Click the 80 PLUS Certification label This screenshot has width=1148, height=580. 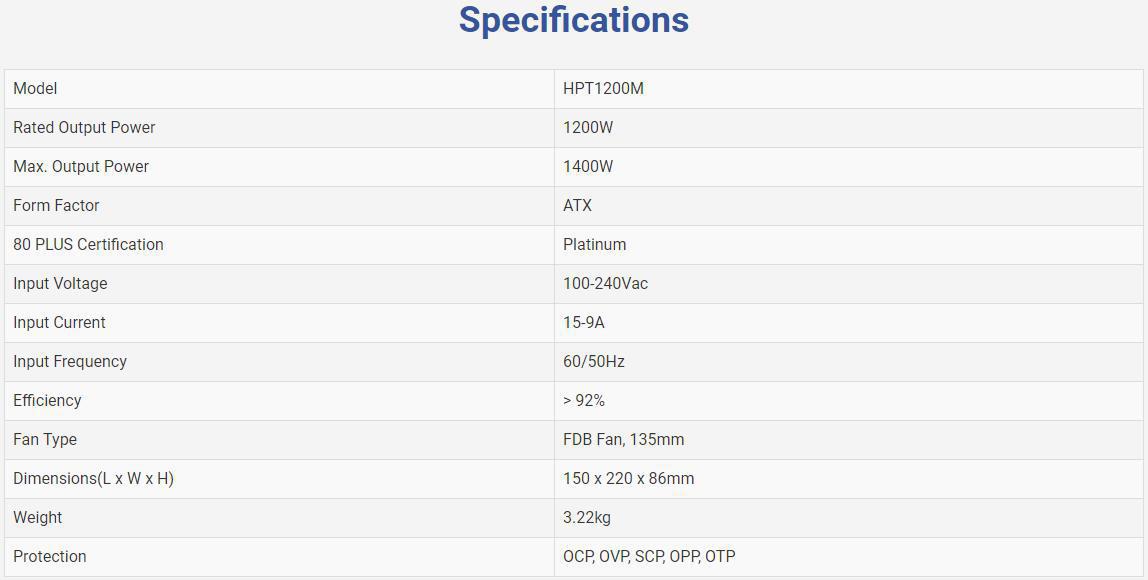(x=88, y=245)
